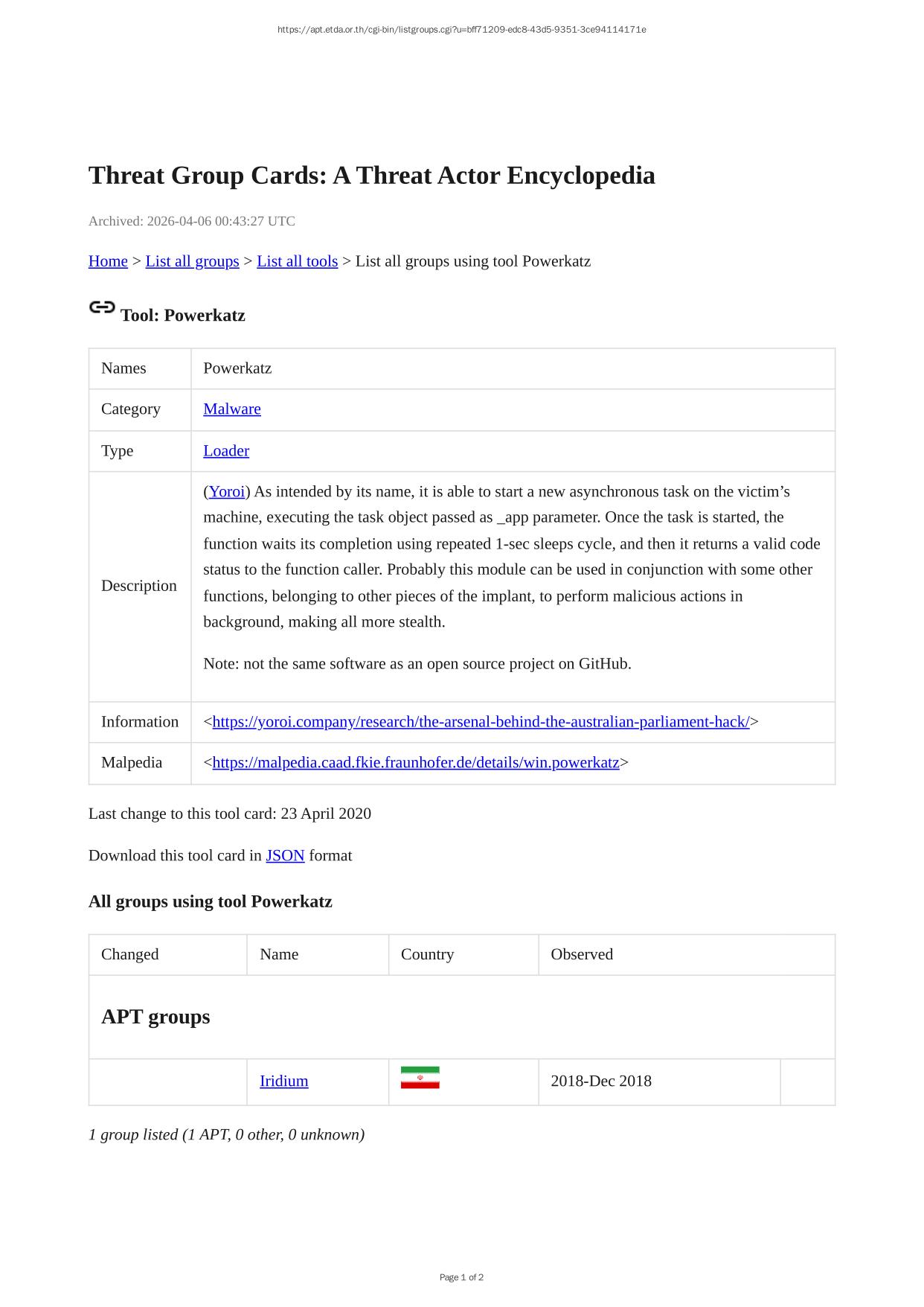The height and width of the screenshot is (1307, 924).
Task: Go to the Home breadcrumb link
Action: (x=108, y=261)
